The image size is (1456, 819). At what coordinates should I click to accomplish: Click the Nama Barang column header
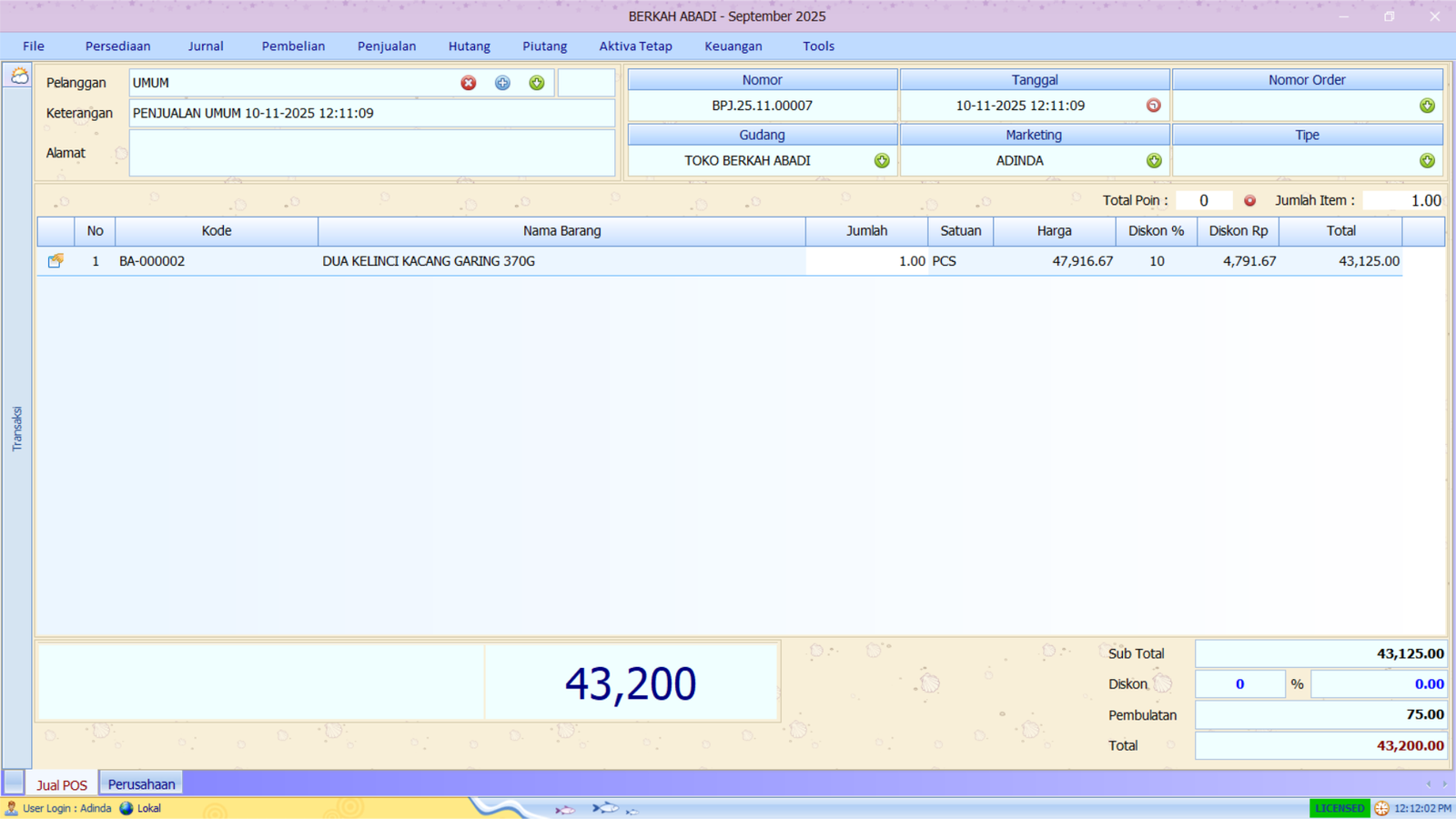pos(561,231)
